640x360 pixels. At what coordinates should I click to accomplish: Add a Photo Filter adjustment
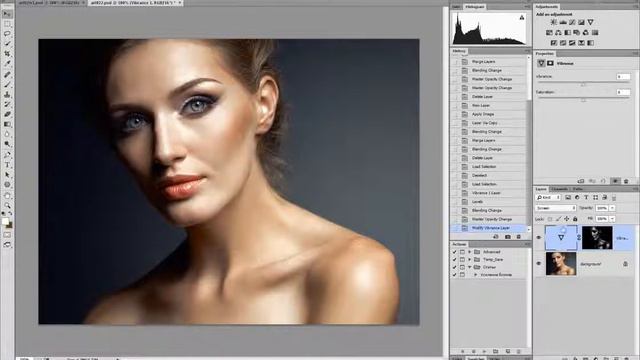(576, 33)
